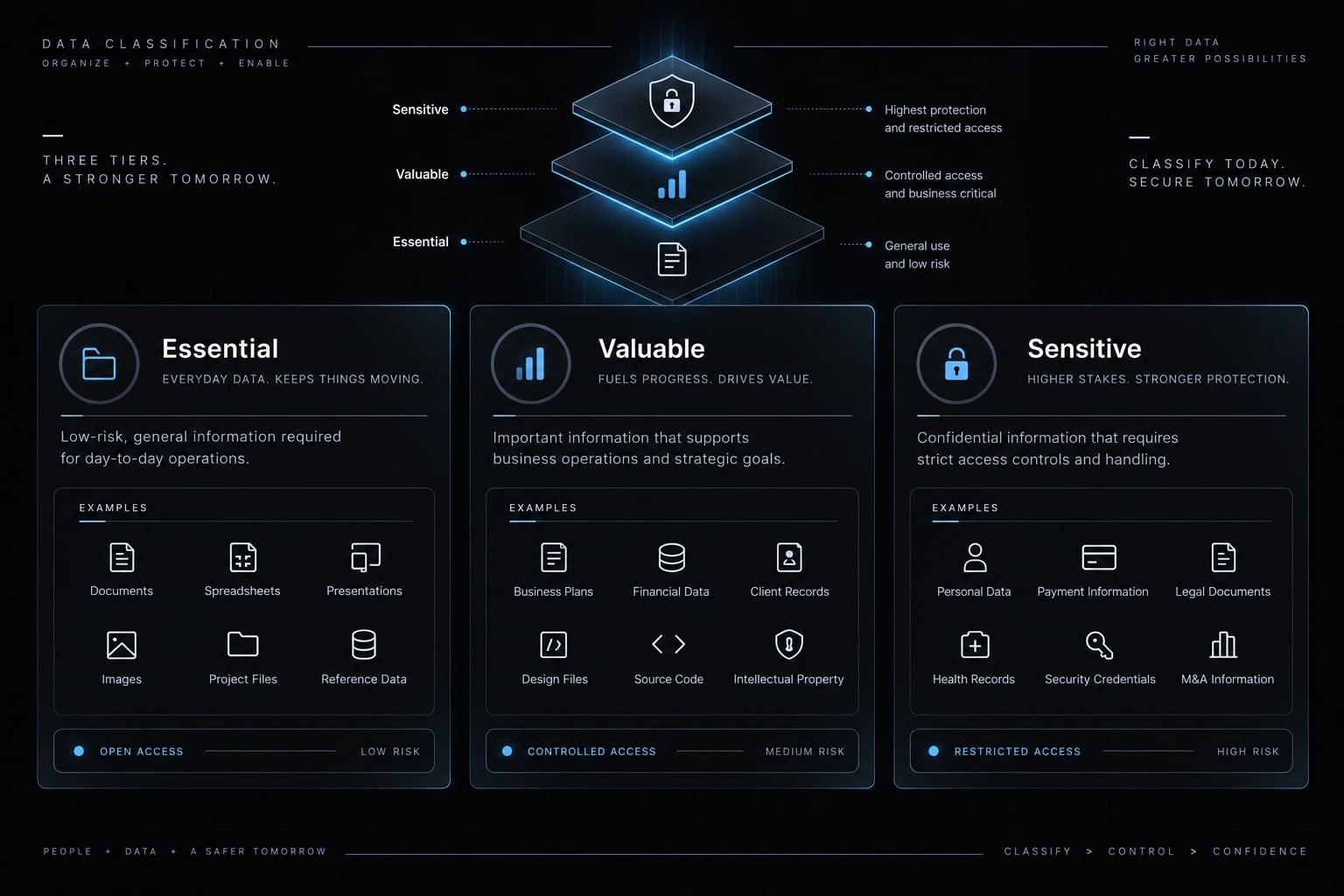Click the M&A Information building icon
1344x896 pixels.
pyautogui.click(x=1223, y=645)
